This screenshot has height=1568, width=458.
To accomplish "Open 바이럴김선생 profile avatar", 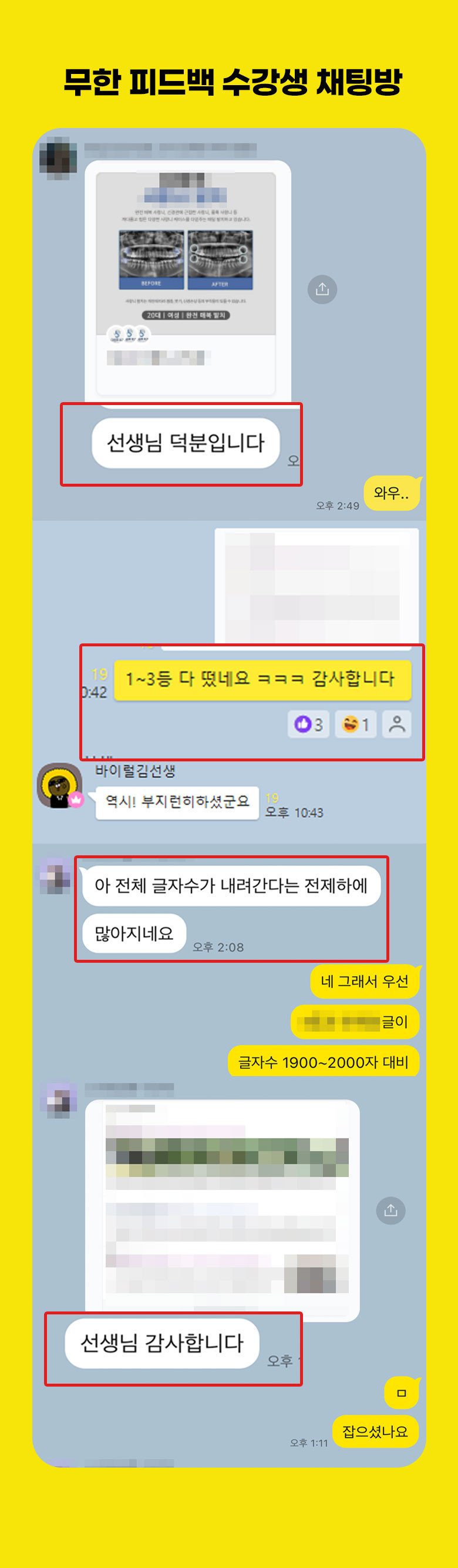I will [60, 786].
